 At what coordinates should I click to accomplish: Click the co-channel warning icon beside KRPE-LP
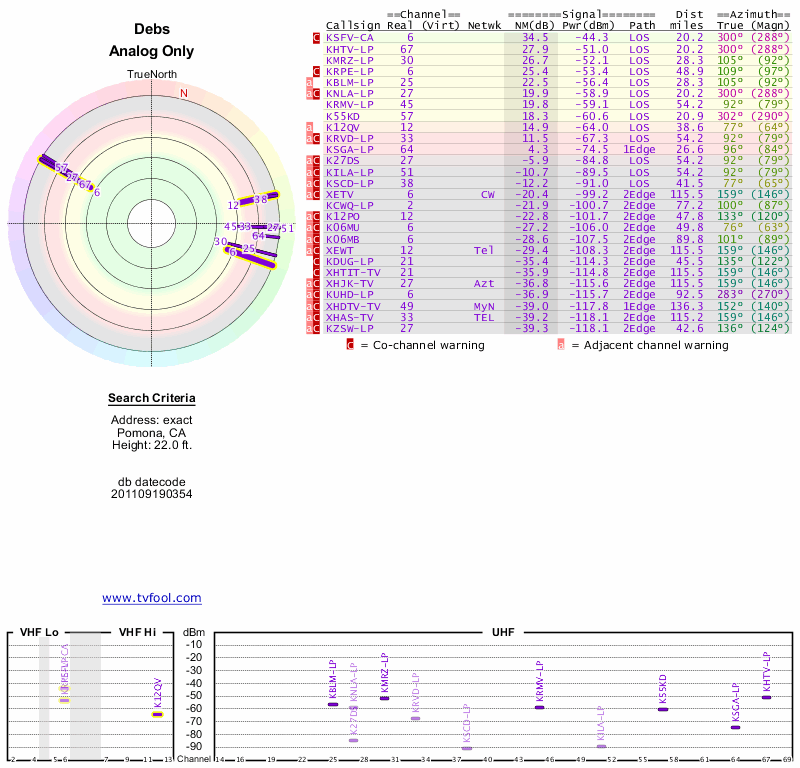coord(317,71)
